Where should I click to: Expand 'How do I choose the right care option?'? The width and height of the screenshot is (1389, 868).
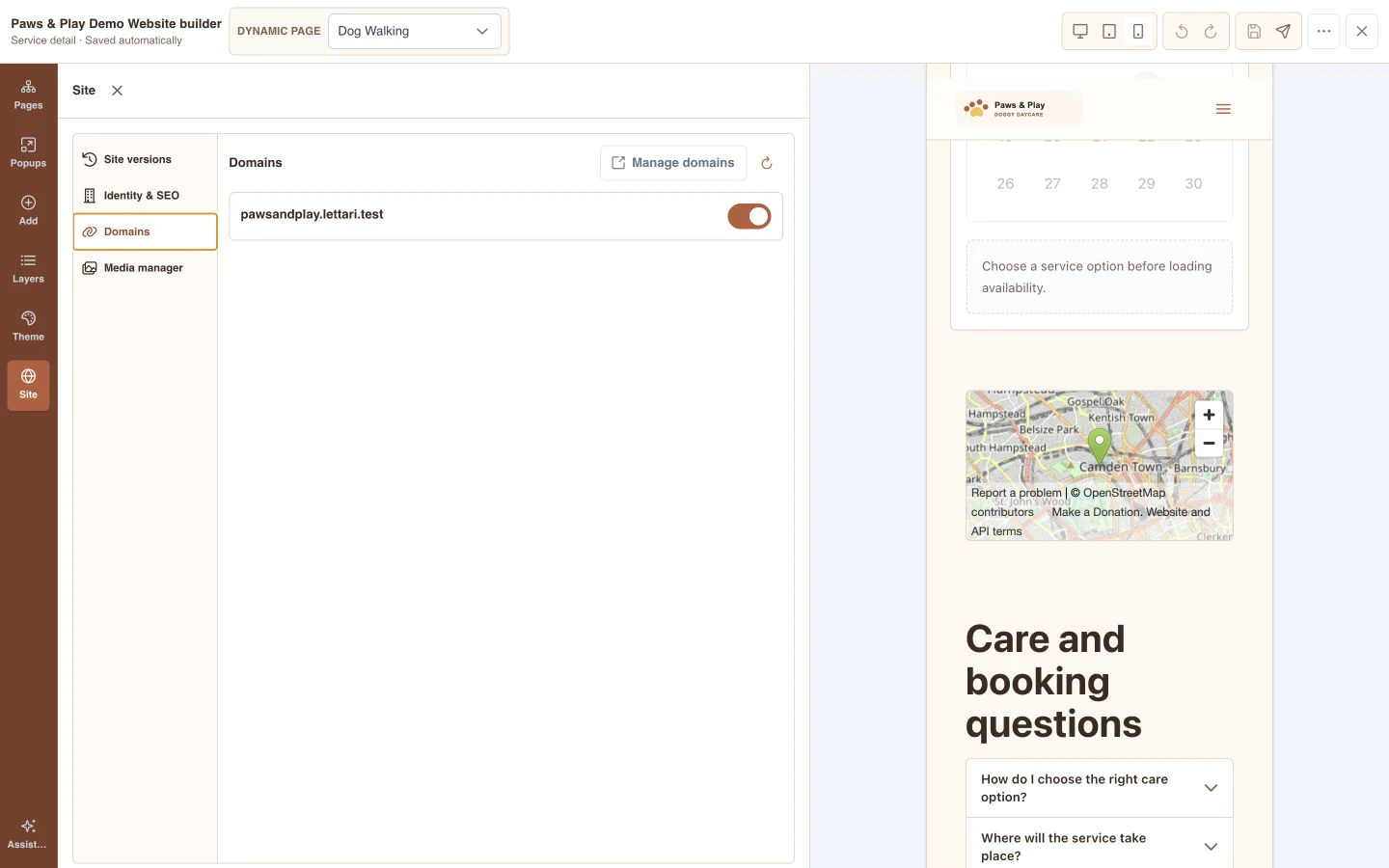pyautogui.click(x=1099, y=788)
